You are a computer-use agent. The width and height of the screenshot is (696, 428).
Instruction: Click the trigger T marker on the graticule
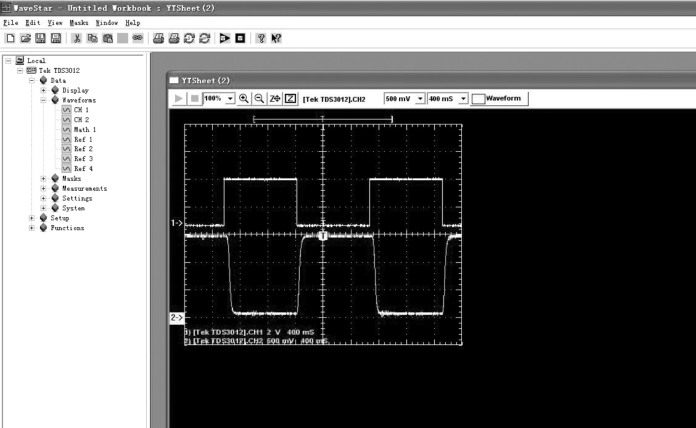[x=323, y=236]
